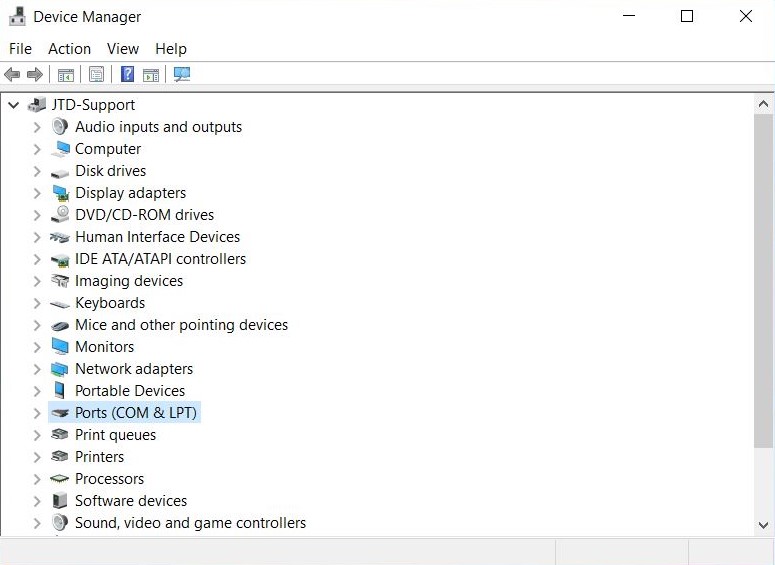The height and width of the screenshot is (565, 775).
Task: Click the Human Interface Devices icon
Action: [60, 237]
